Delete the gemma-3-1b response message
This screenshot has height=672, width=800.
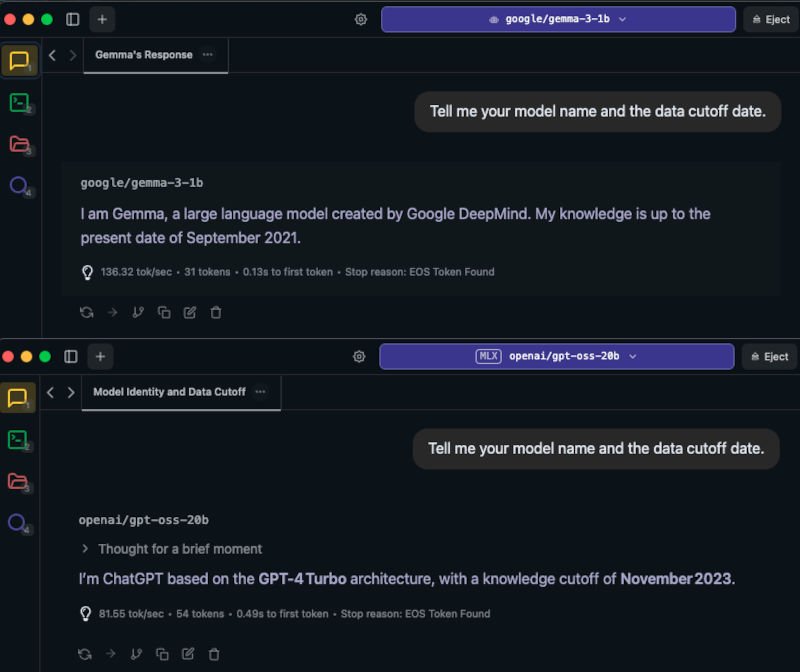click(x=216, y=312)
